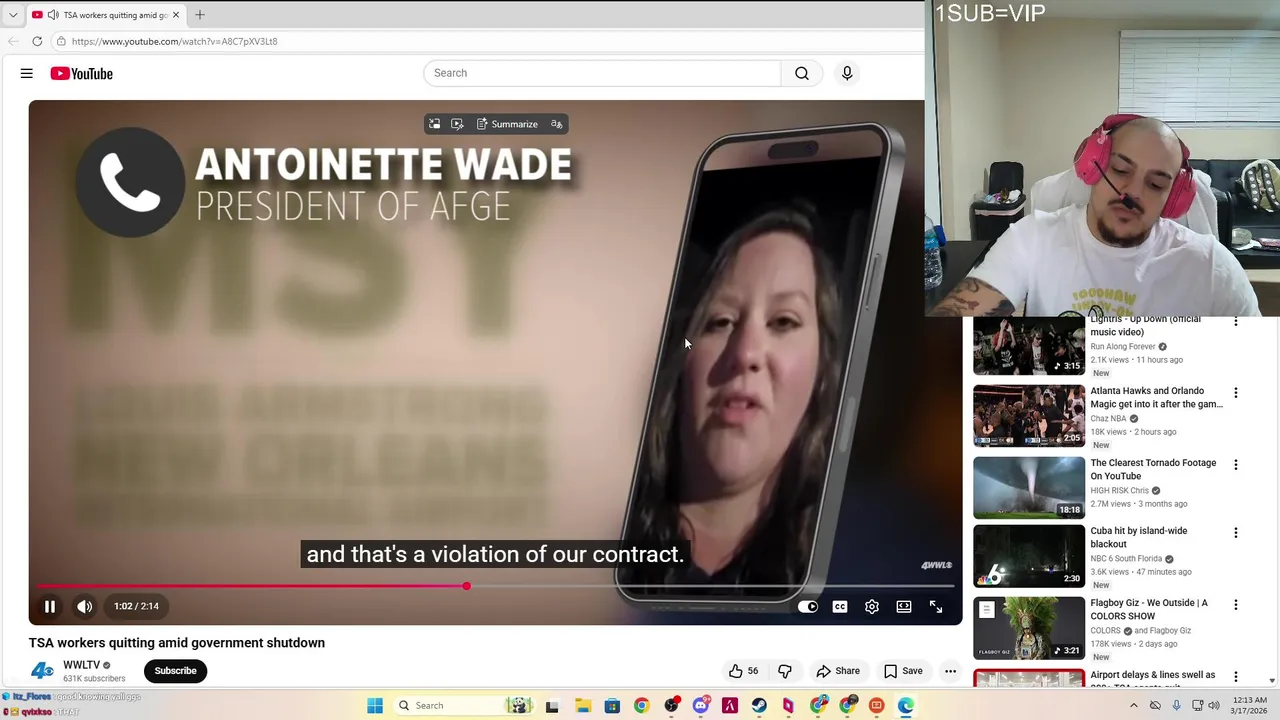Show hidden system tray icons chevron
This screenshot has height=720, width=1280.
tap(1133, 706)
